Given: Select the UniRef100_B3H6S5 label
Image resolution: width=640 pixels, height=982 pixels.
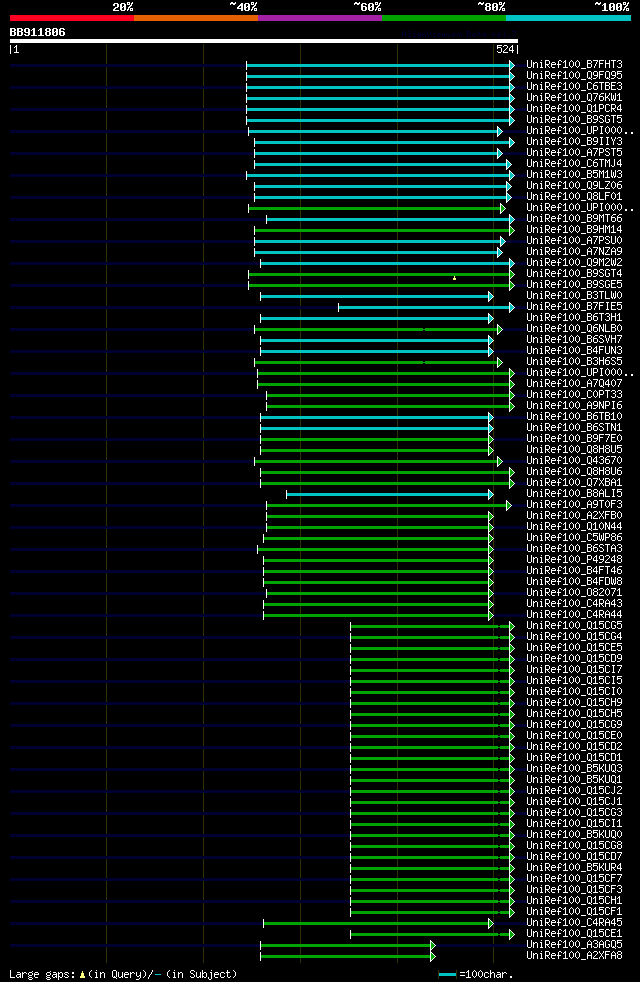Looking at the screenshot, I should [x=574, y=361].
